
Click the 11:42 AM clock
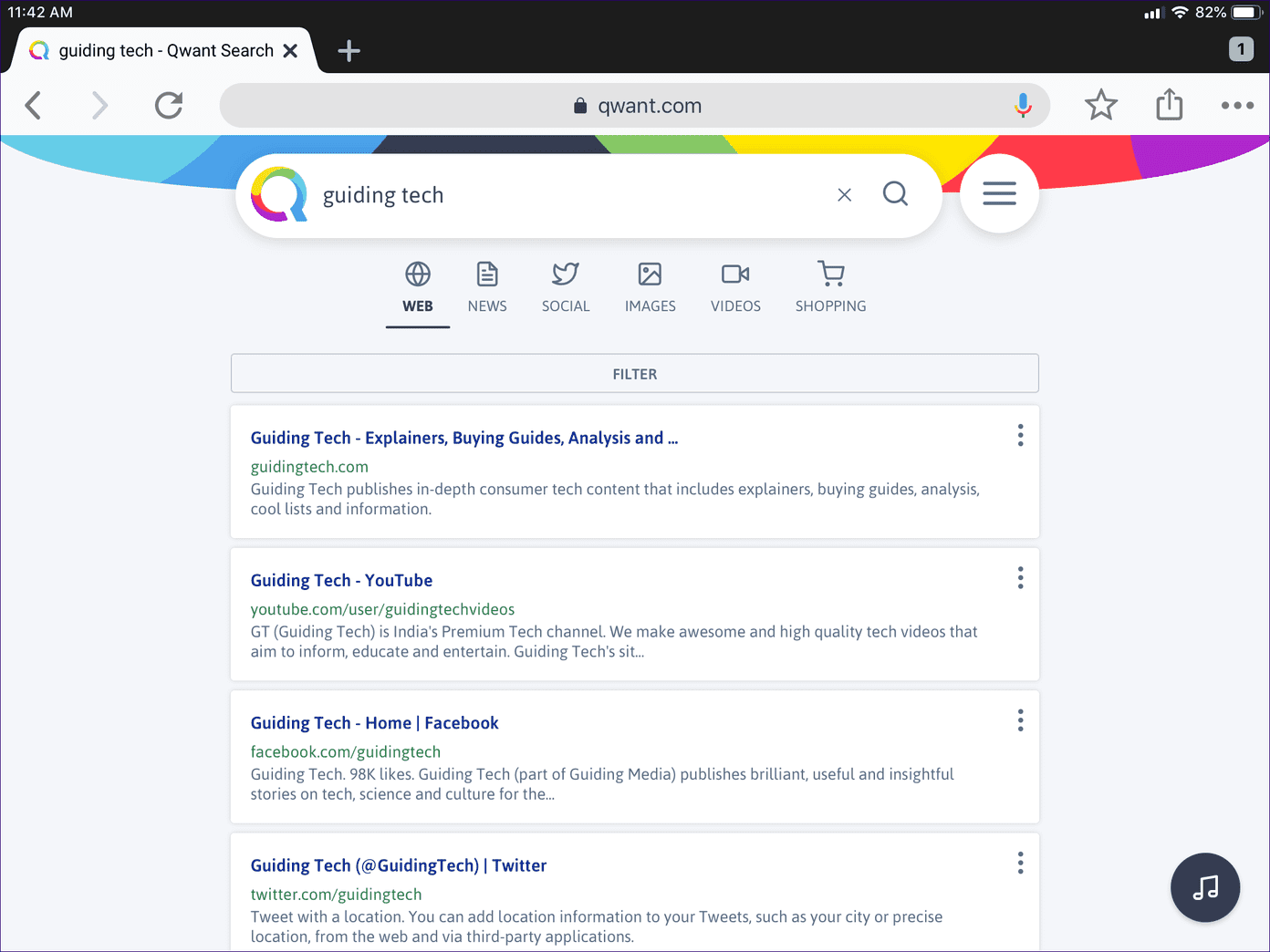coord(40,13)
